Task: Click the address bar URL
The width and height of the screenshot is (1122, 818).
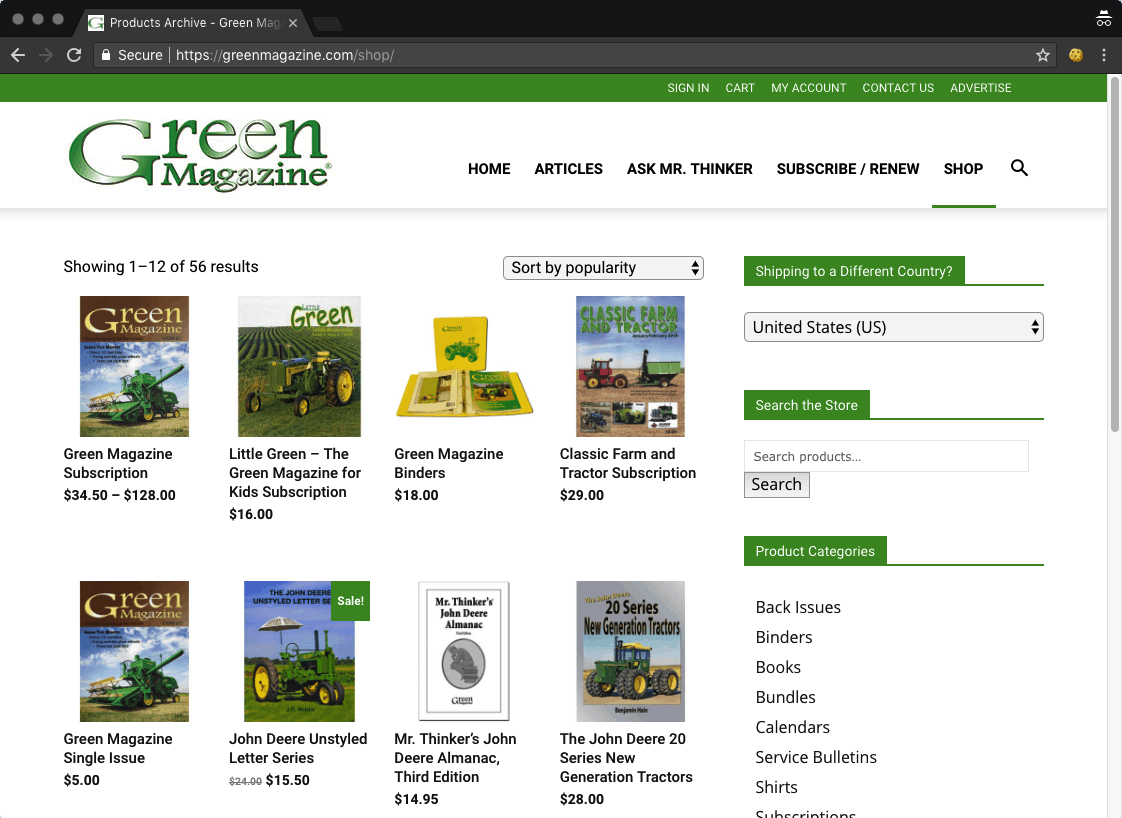Action: (x=285, y=55)
